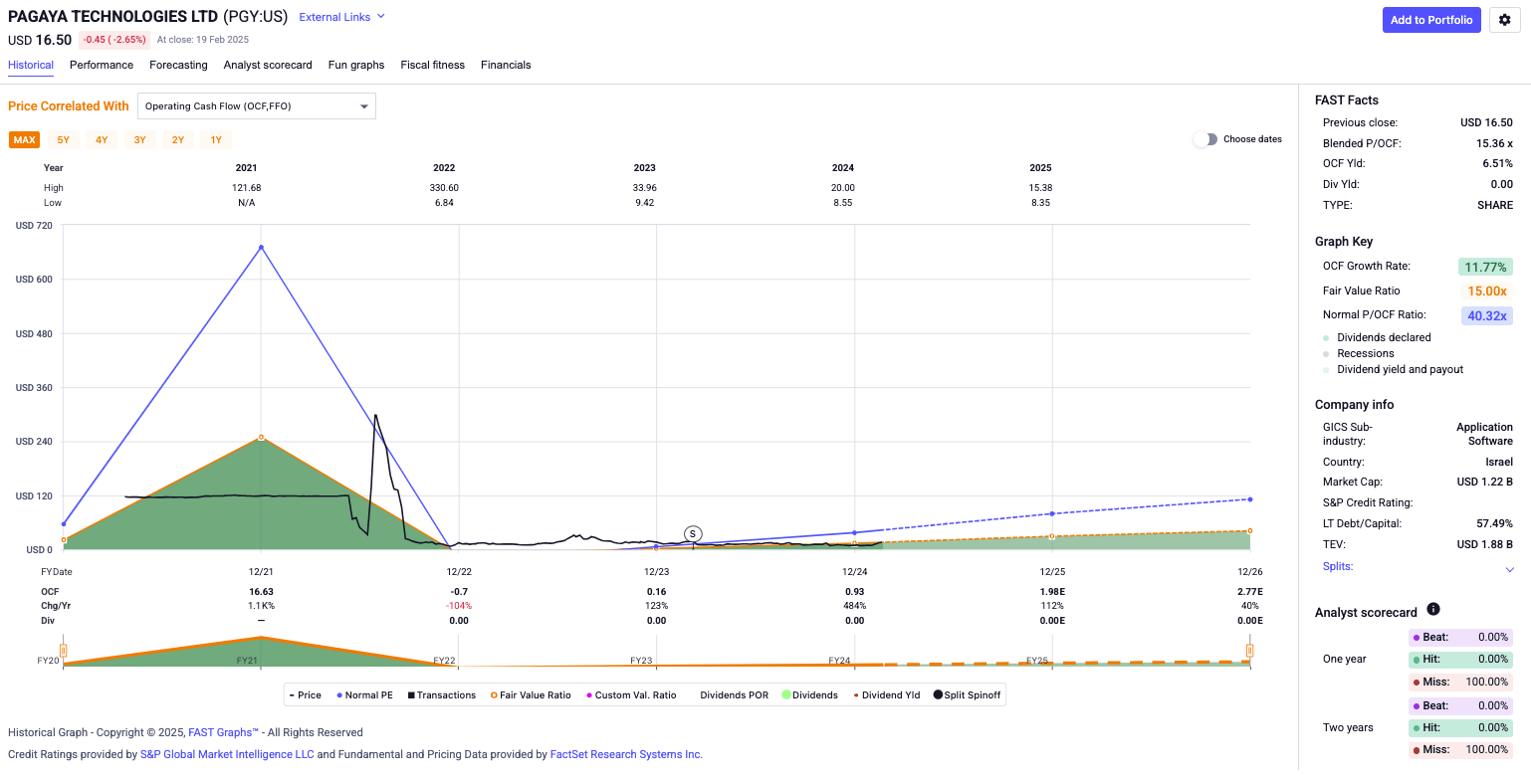Screen dimensions: 1531x784
Task: Click the Analyst scorecard info icon
Action: point(1433,610)
